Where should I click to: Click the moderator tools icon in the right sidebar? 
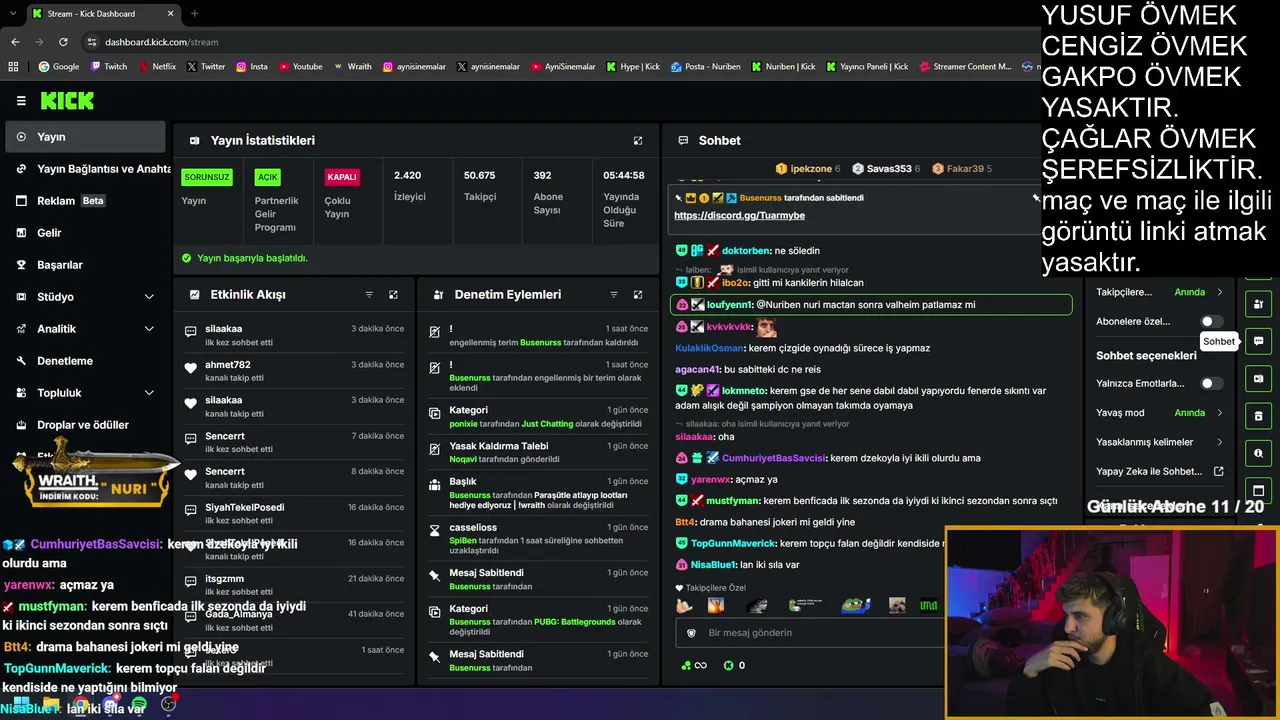1258,304
